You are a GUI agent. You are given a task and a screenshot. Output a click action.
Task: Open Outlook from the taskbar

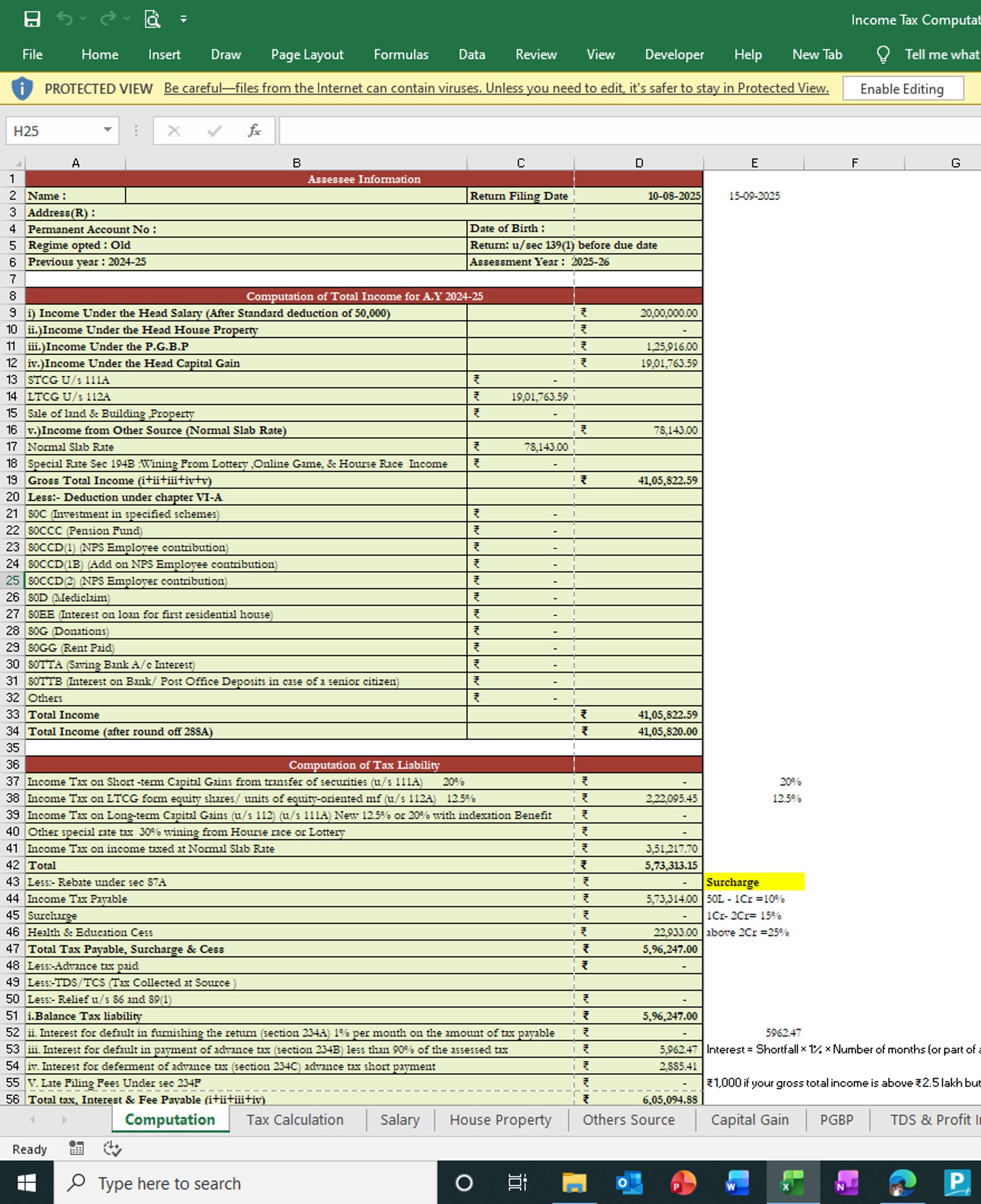[x=629, y=1183]
